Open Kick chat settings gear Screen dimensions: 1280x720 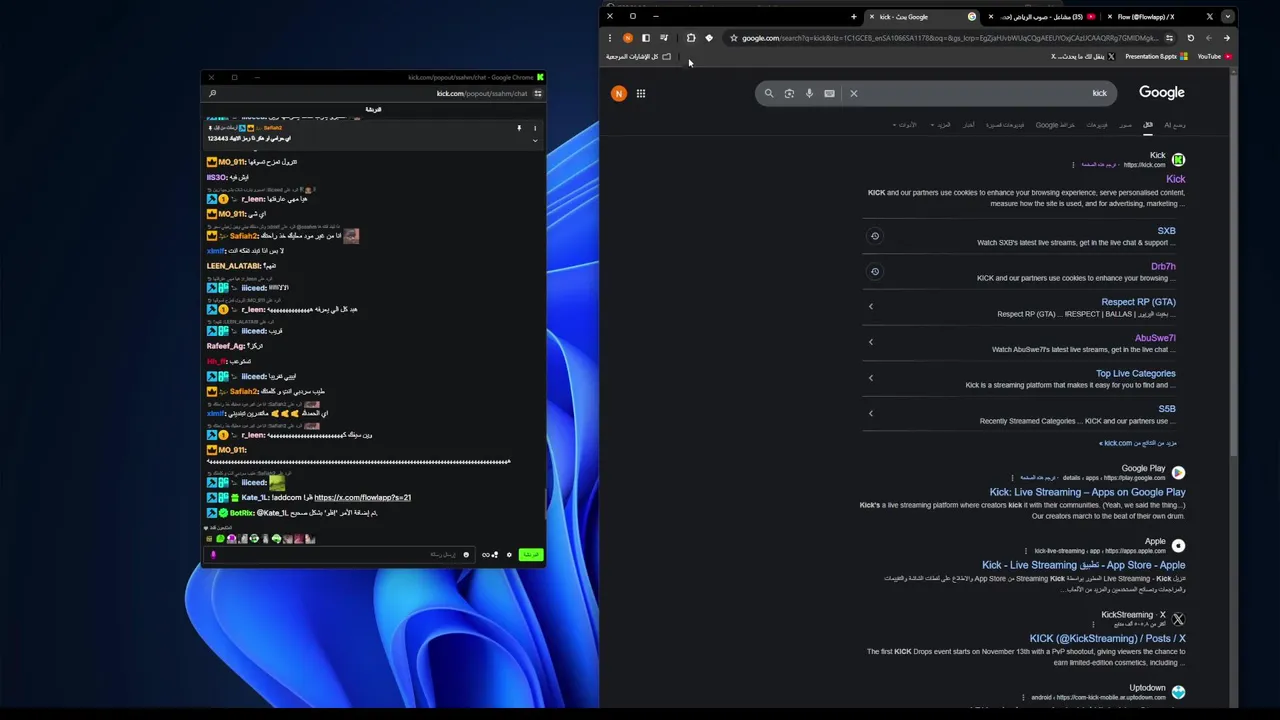pos(509,555)
